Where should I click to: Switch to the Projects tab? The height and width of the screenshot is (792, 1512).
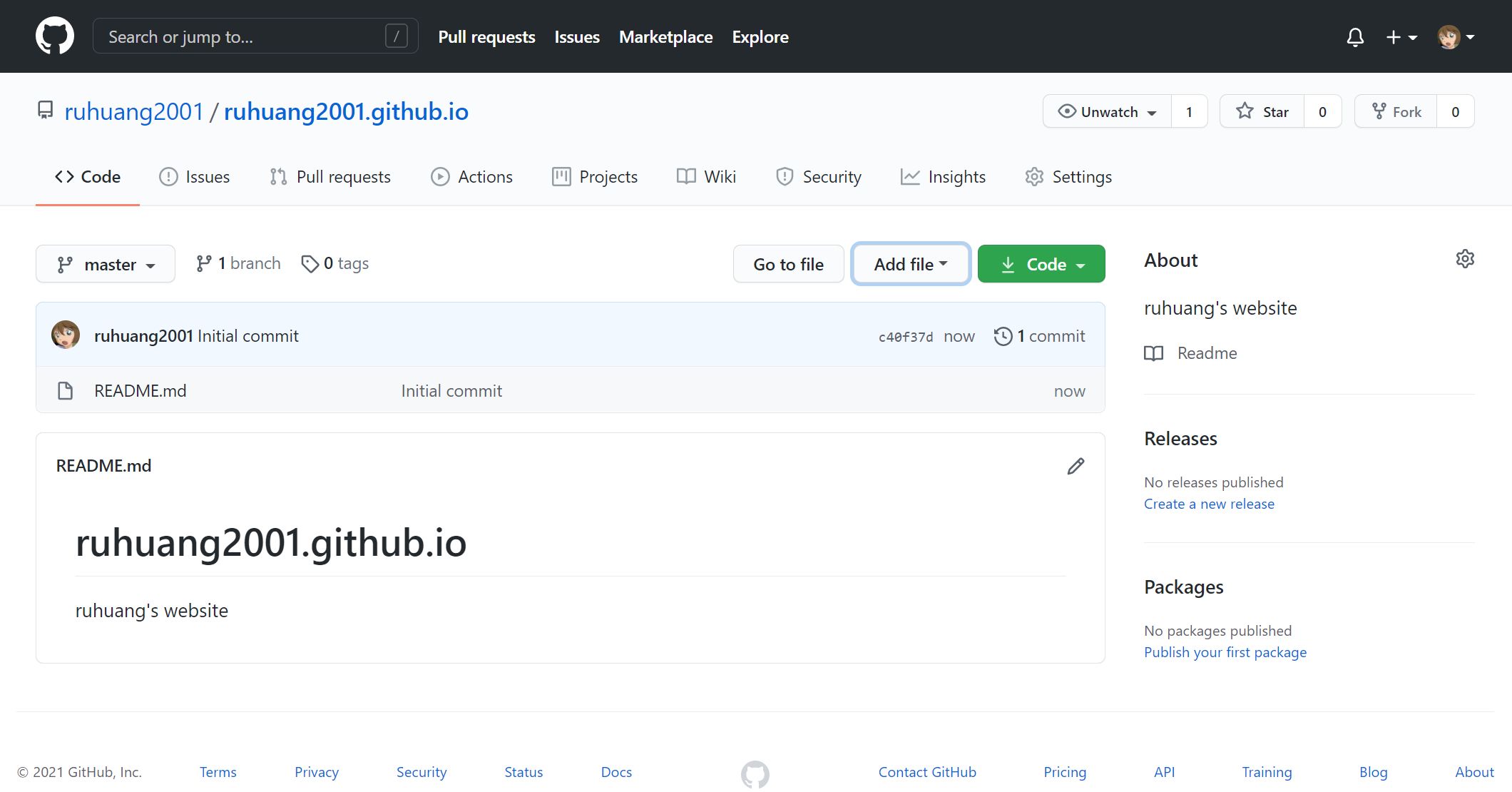coord(595,177)
